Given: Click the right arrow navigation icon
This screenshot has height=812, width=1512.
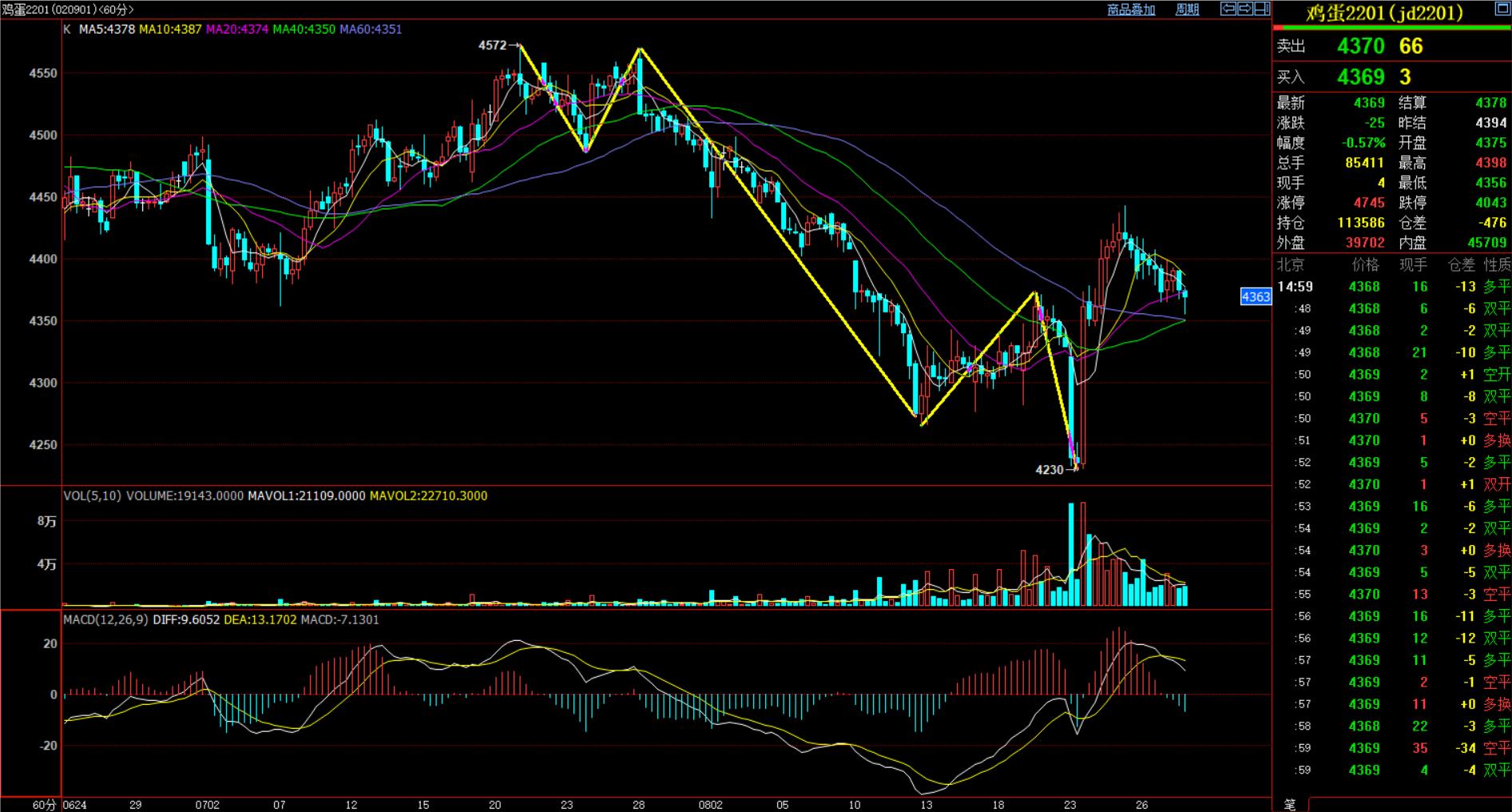Looking at the screenshot, I should [1245, 9].
